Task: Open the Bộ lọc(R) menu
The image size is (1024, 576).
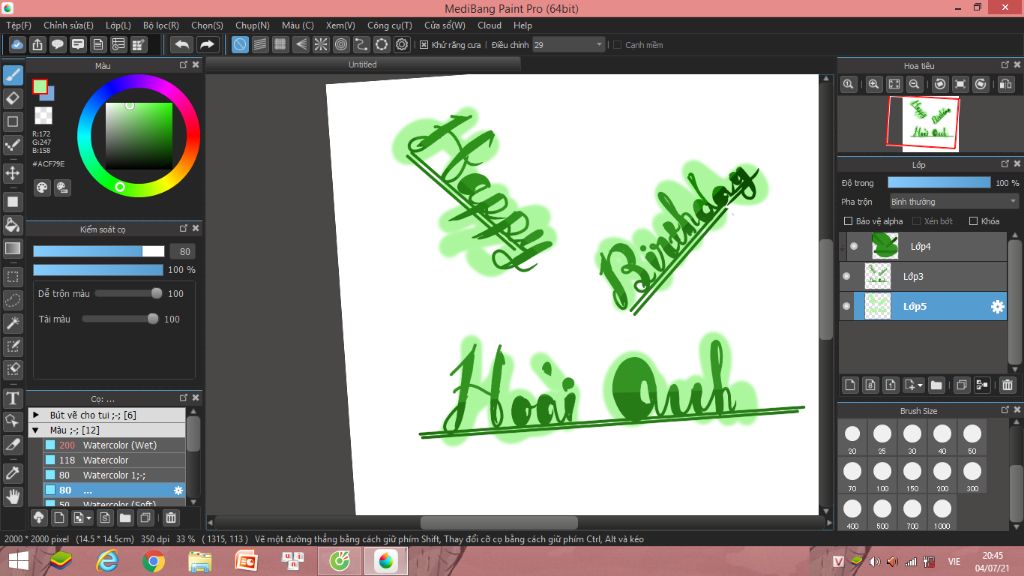Action: 161,25
